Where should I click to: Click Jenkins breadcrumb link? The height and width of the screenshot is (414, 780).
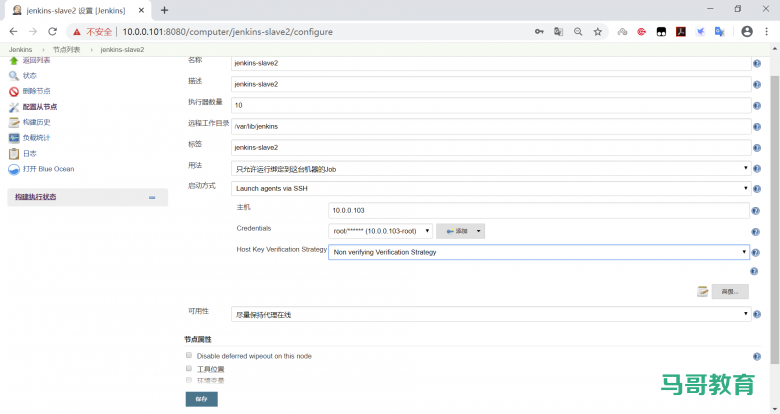(20, 49)
